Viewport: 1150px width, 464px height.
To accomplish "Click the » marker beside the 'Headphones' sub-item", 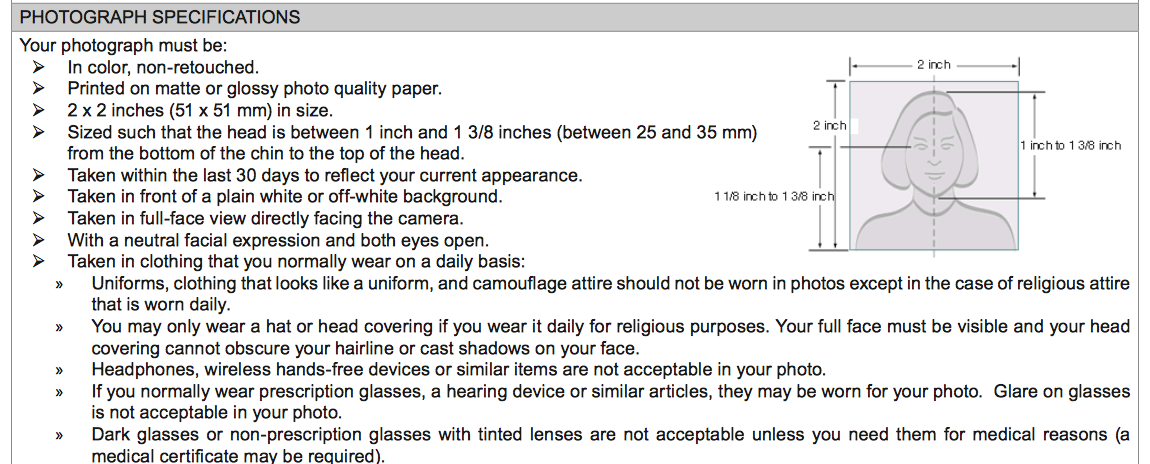I will pyautogui.click(x=59, y=370).
